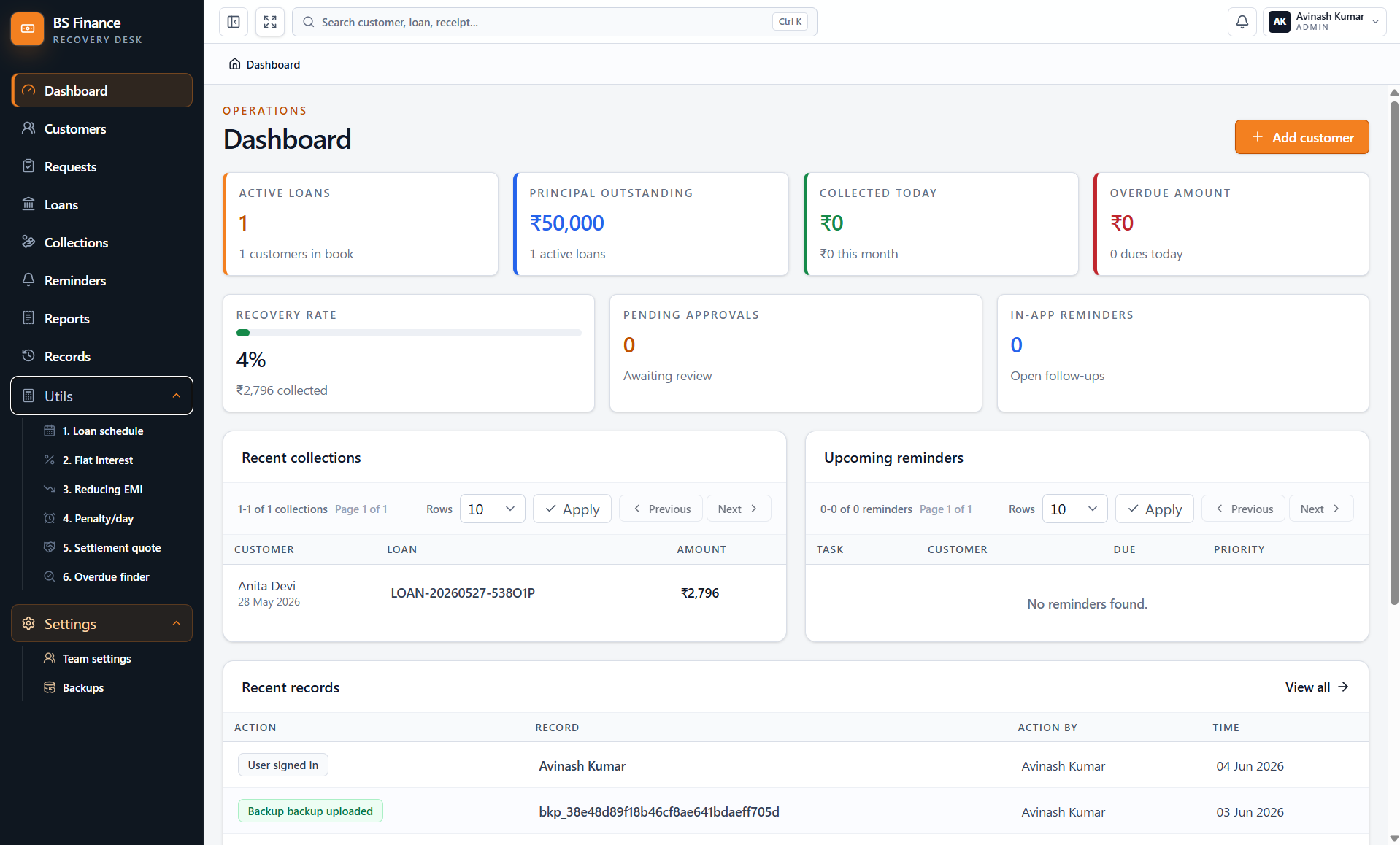Open Rows dropdown in Recent collections

click(492, 509)
